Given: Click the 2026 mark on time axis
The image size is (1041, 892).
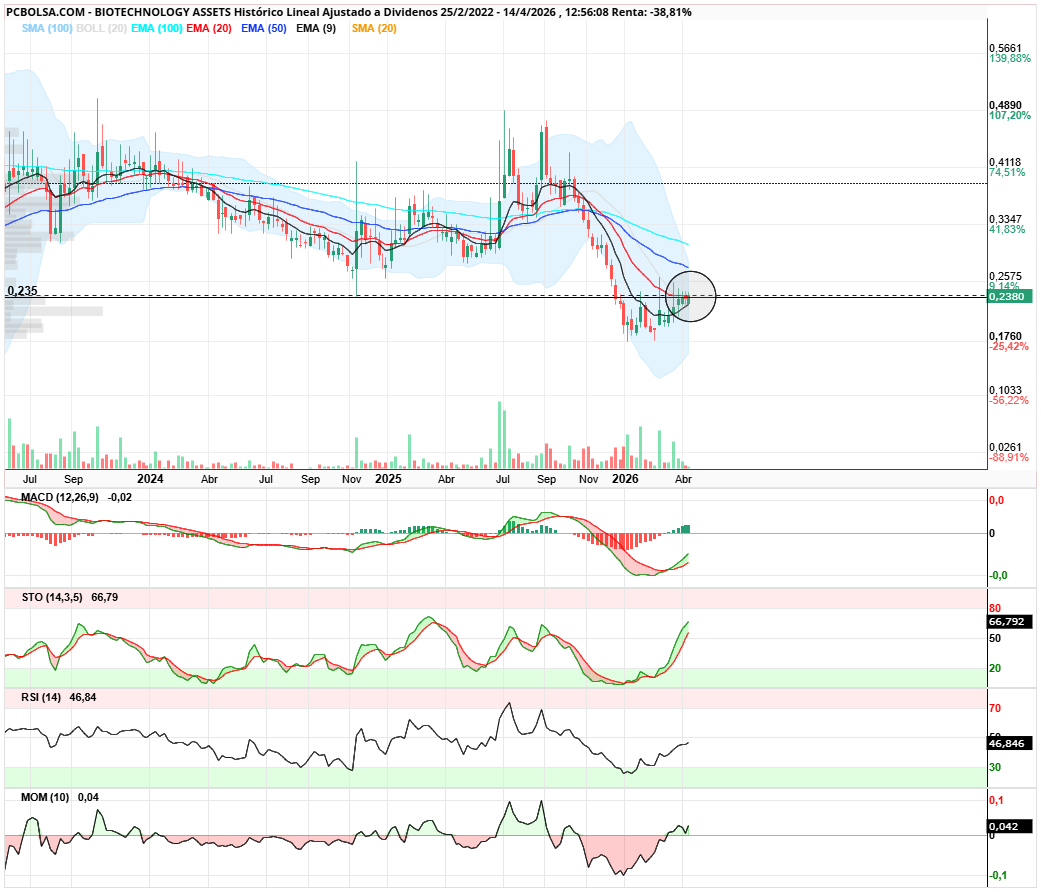Looking at the screenshot, I should (x=625, y=479).
